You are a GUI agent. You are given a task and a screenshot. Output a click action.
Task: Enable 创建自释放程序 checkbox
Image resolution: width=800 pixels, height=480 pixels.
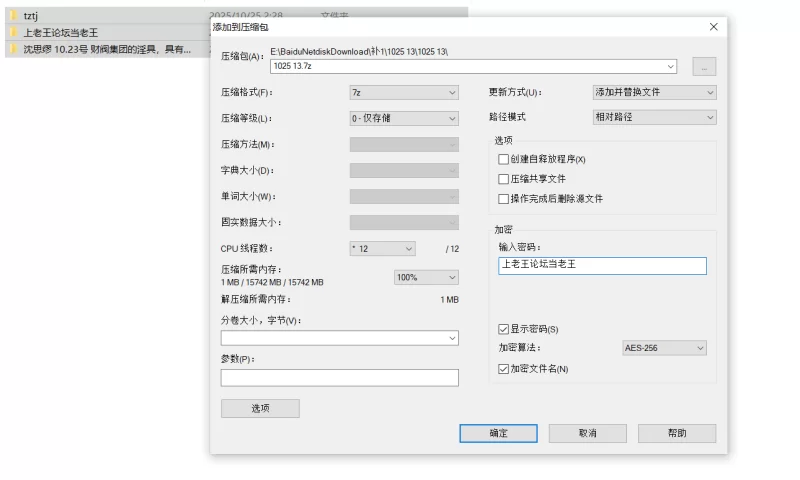point(503,159)
